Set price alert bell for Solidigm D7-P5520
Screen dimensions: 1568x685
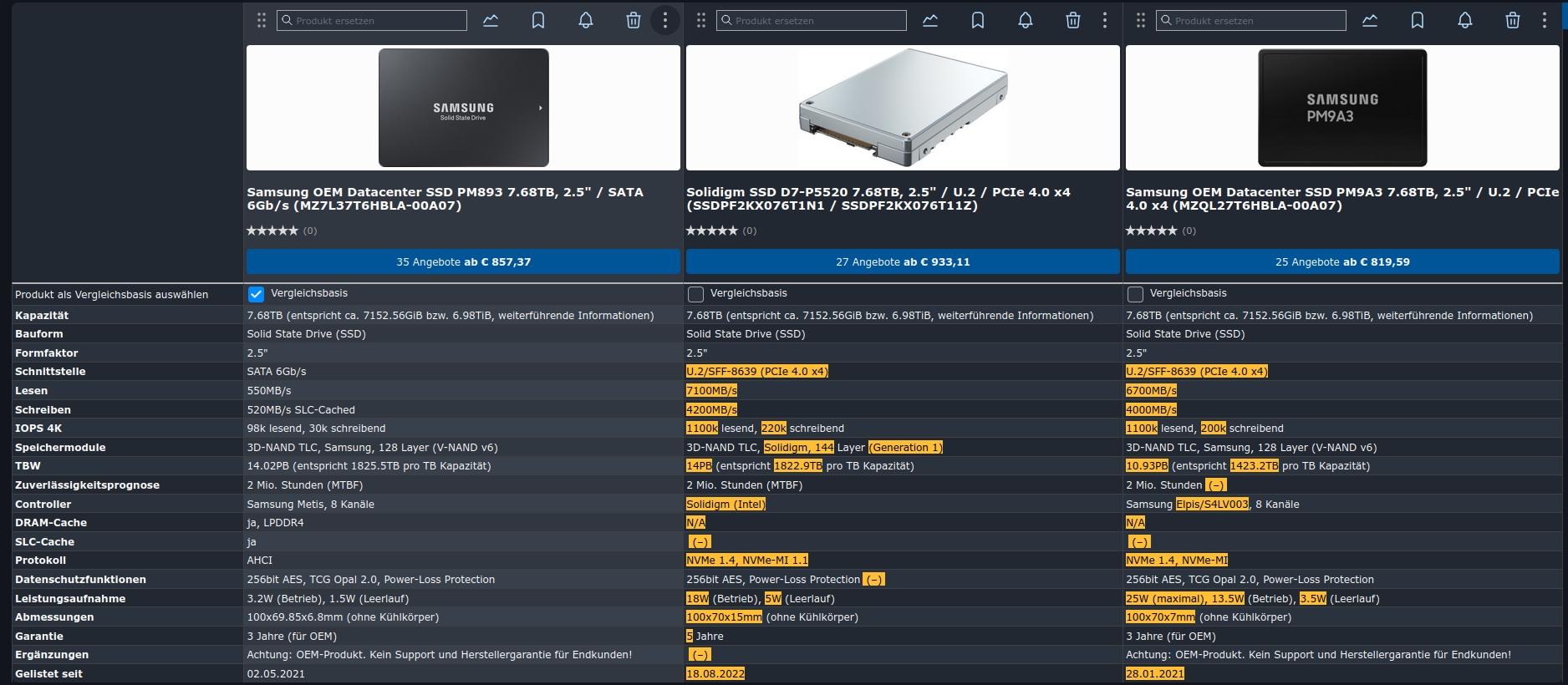1026,20
